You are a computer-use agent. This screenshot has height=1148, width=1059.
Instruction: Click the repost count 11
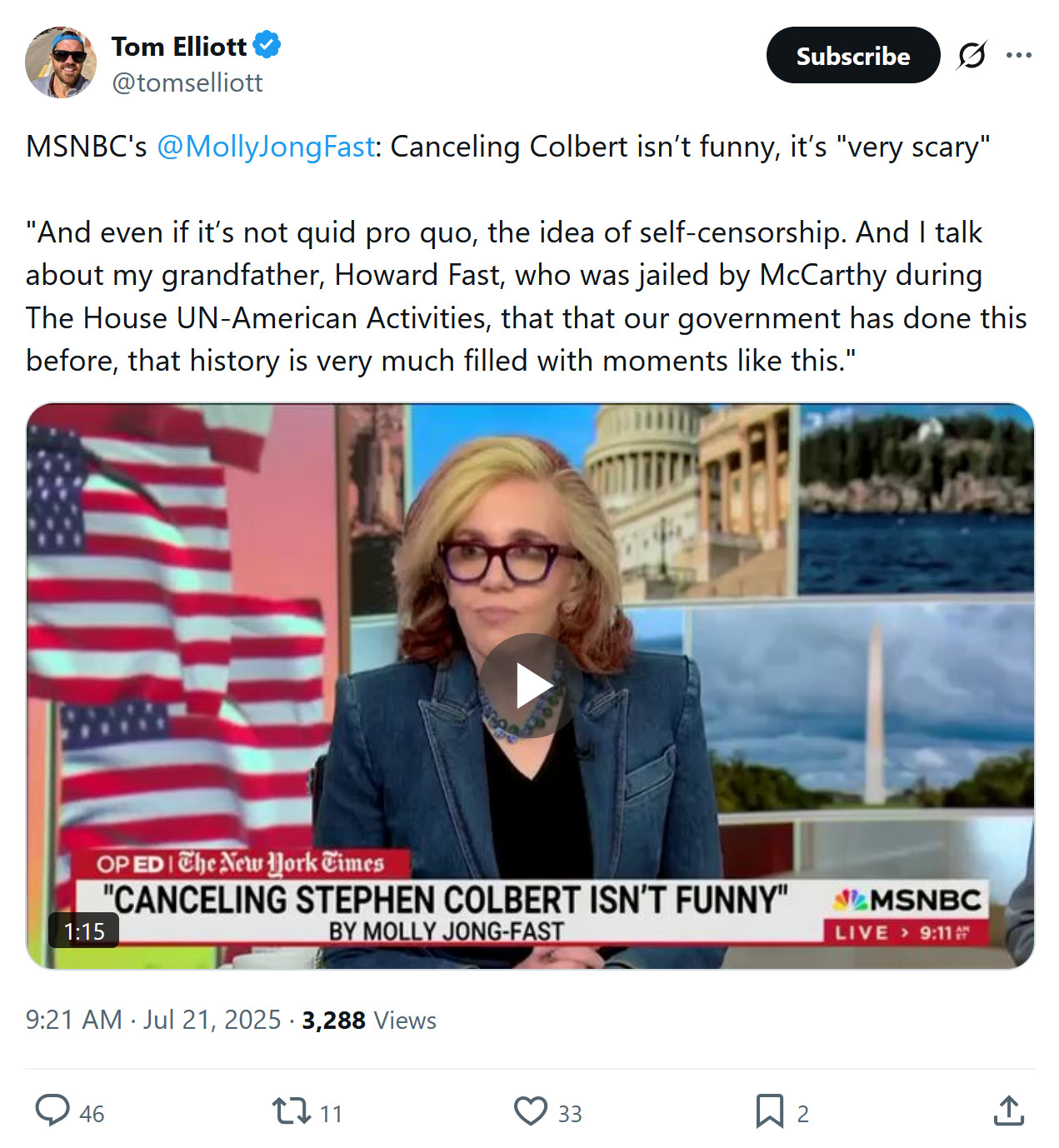tap(331, 1114)
